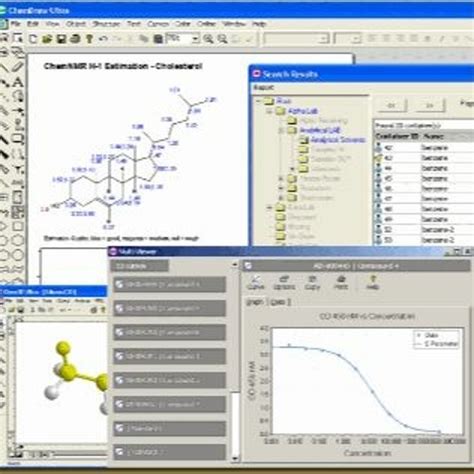Open the Window menu in ChemDraw
This screenshot has height=474, width=474.
234,24
